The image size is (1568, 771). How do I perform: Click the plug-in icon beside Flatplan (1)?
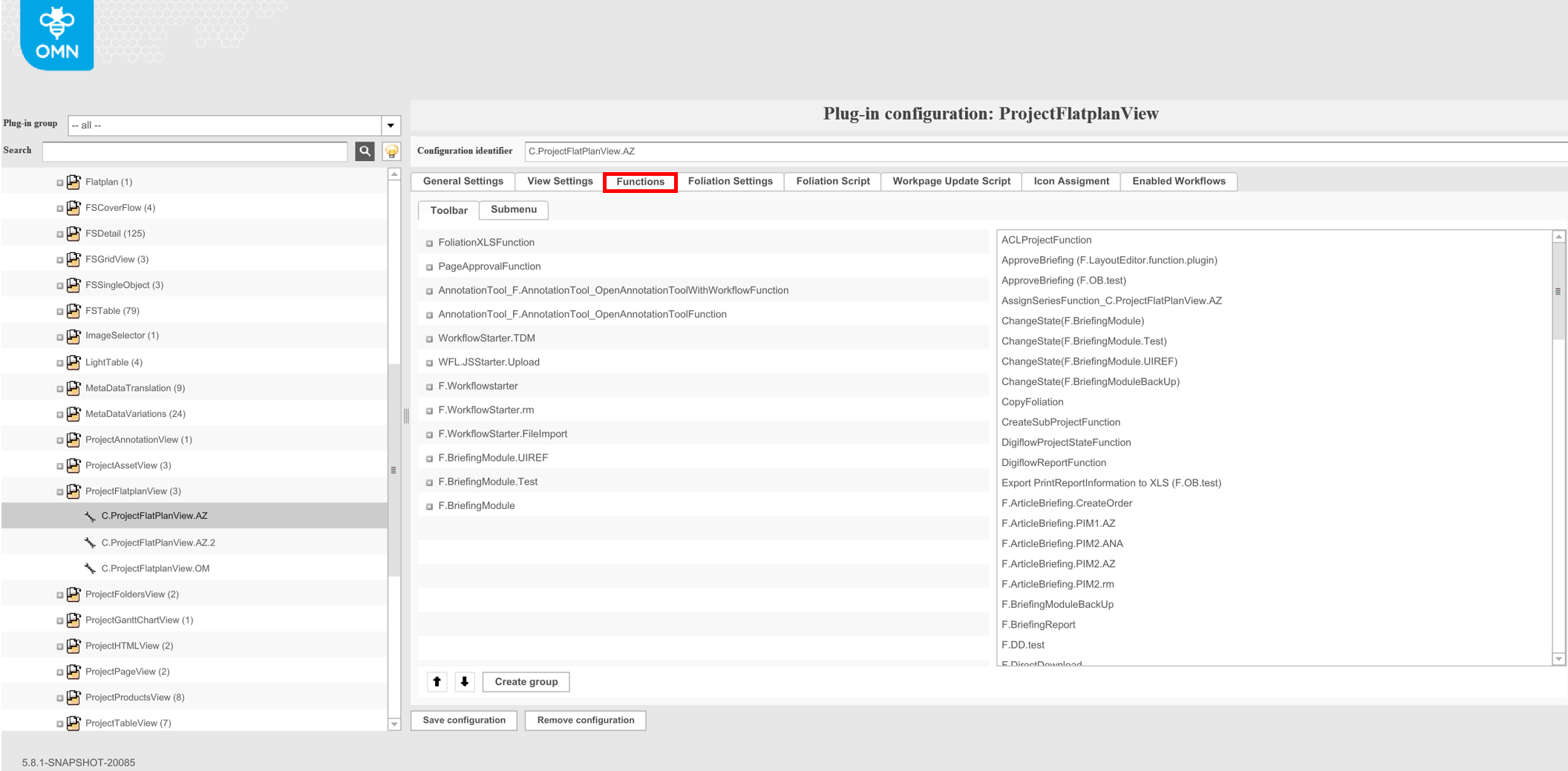(73, 181)
